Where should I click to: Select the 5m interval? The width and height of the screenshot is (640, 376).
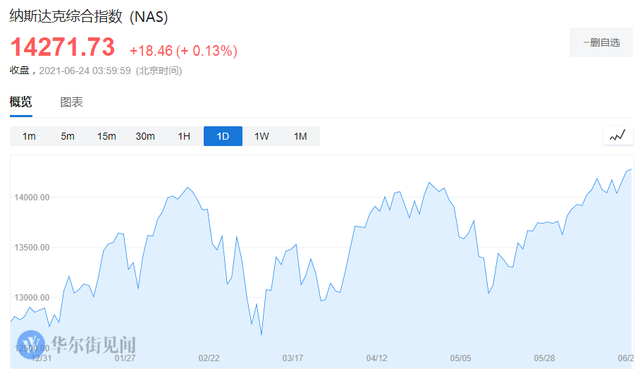coord(68,136)
